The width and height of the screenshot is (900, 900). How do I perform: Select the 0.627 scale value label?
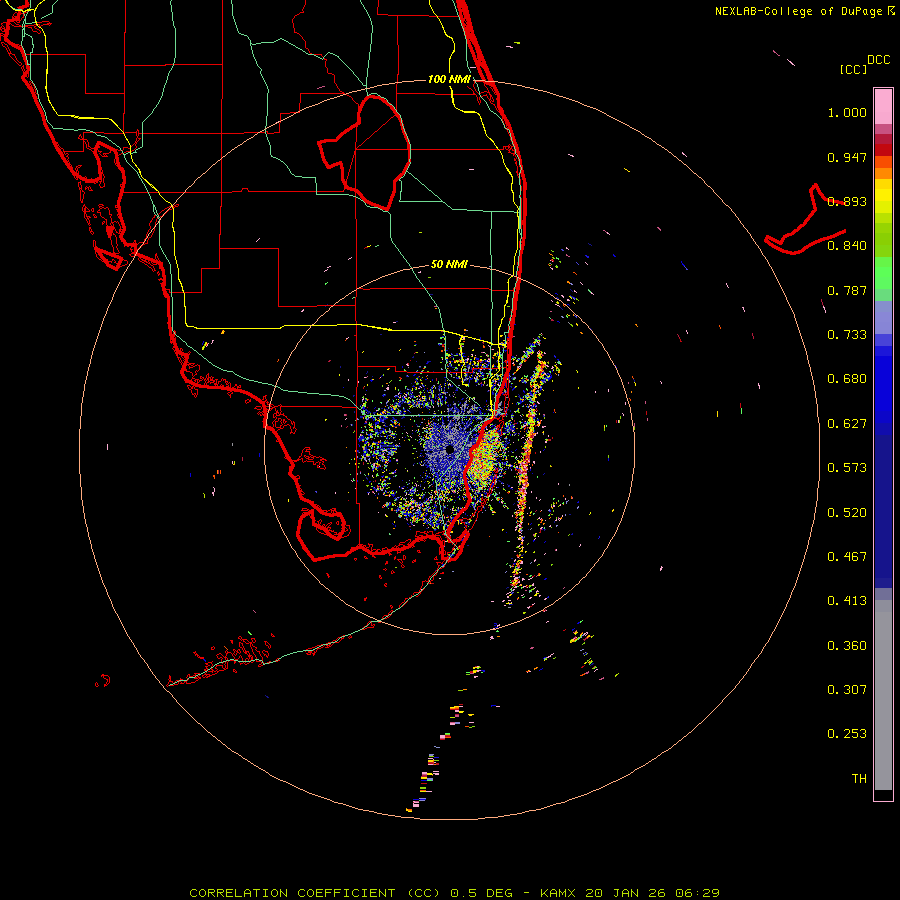pos(847,424)
